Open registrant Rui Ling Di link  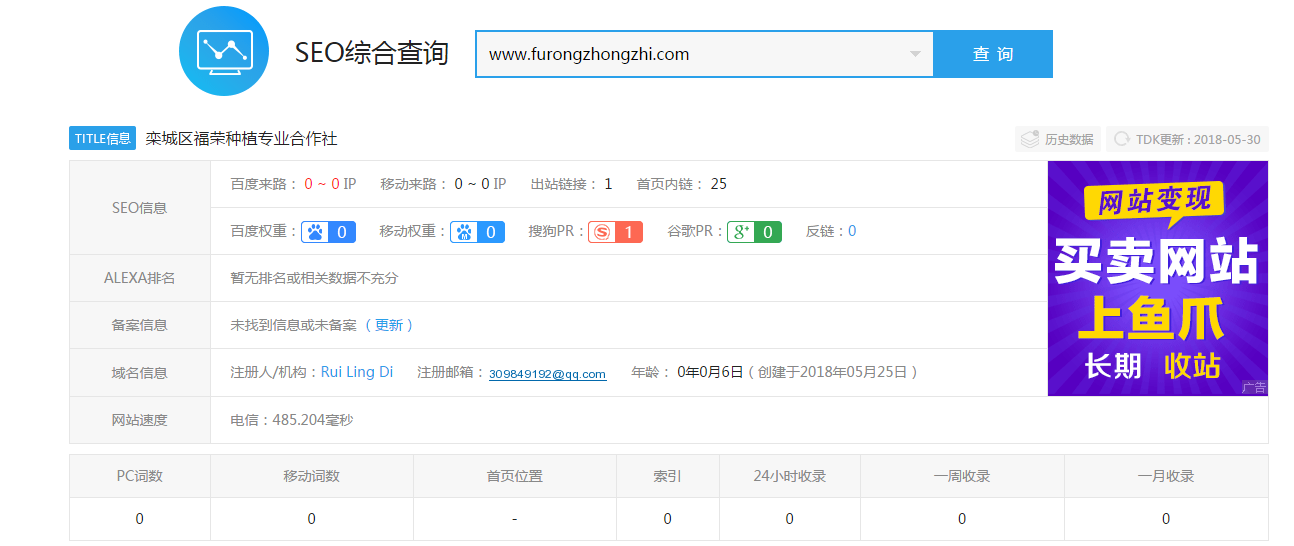click(356, 372)
